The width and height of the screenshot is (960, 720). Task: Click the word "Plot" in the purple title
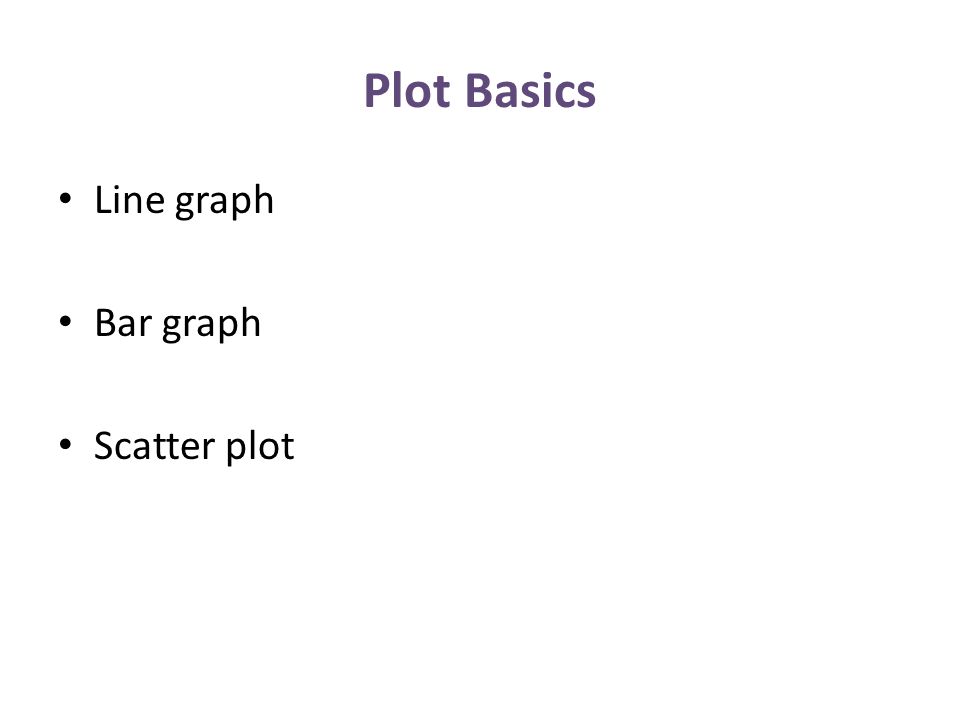(408, 91)
